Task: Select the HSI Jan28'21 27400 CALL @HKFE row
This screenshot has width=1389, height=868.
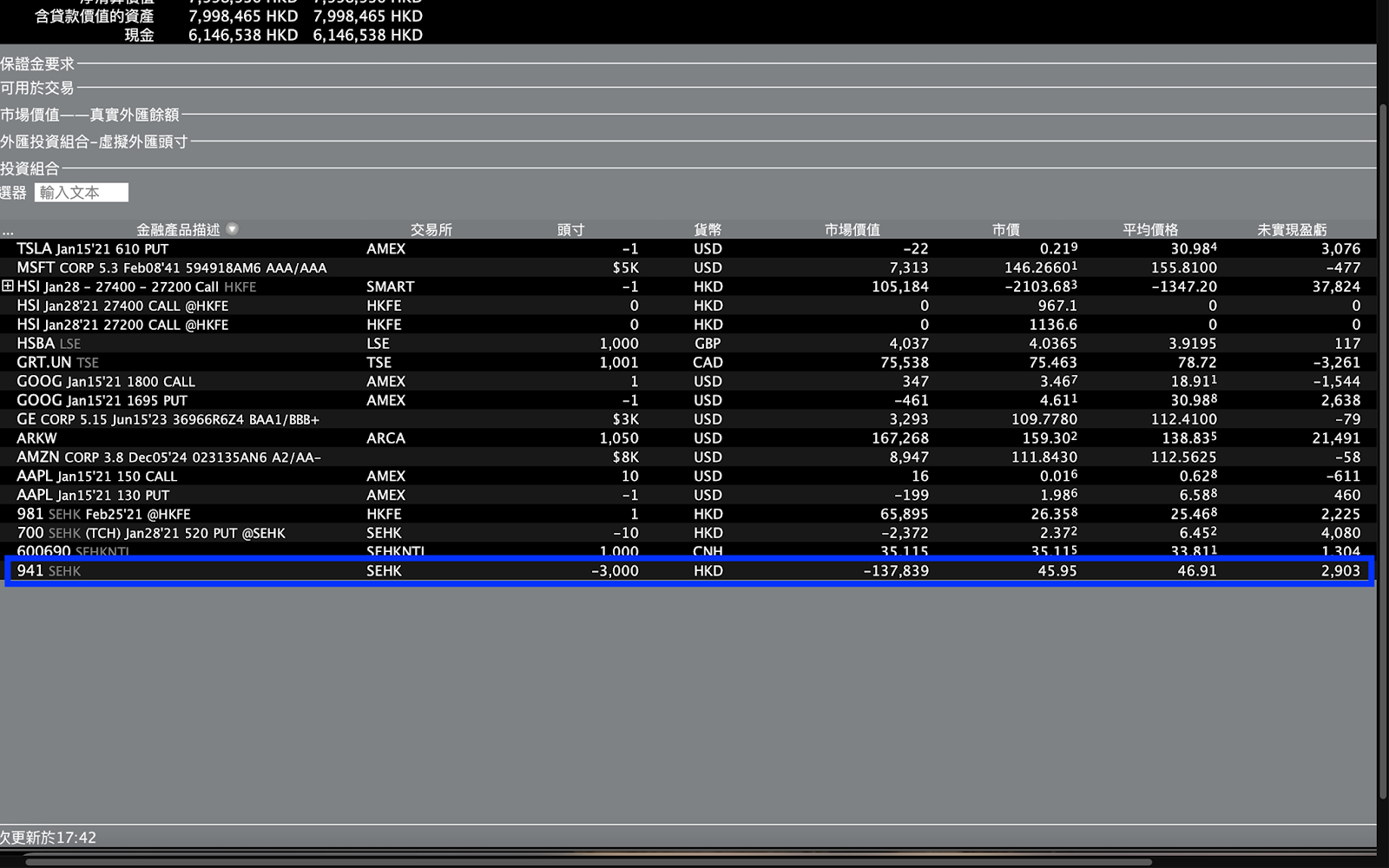Action: pos(688,306)
